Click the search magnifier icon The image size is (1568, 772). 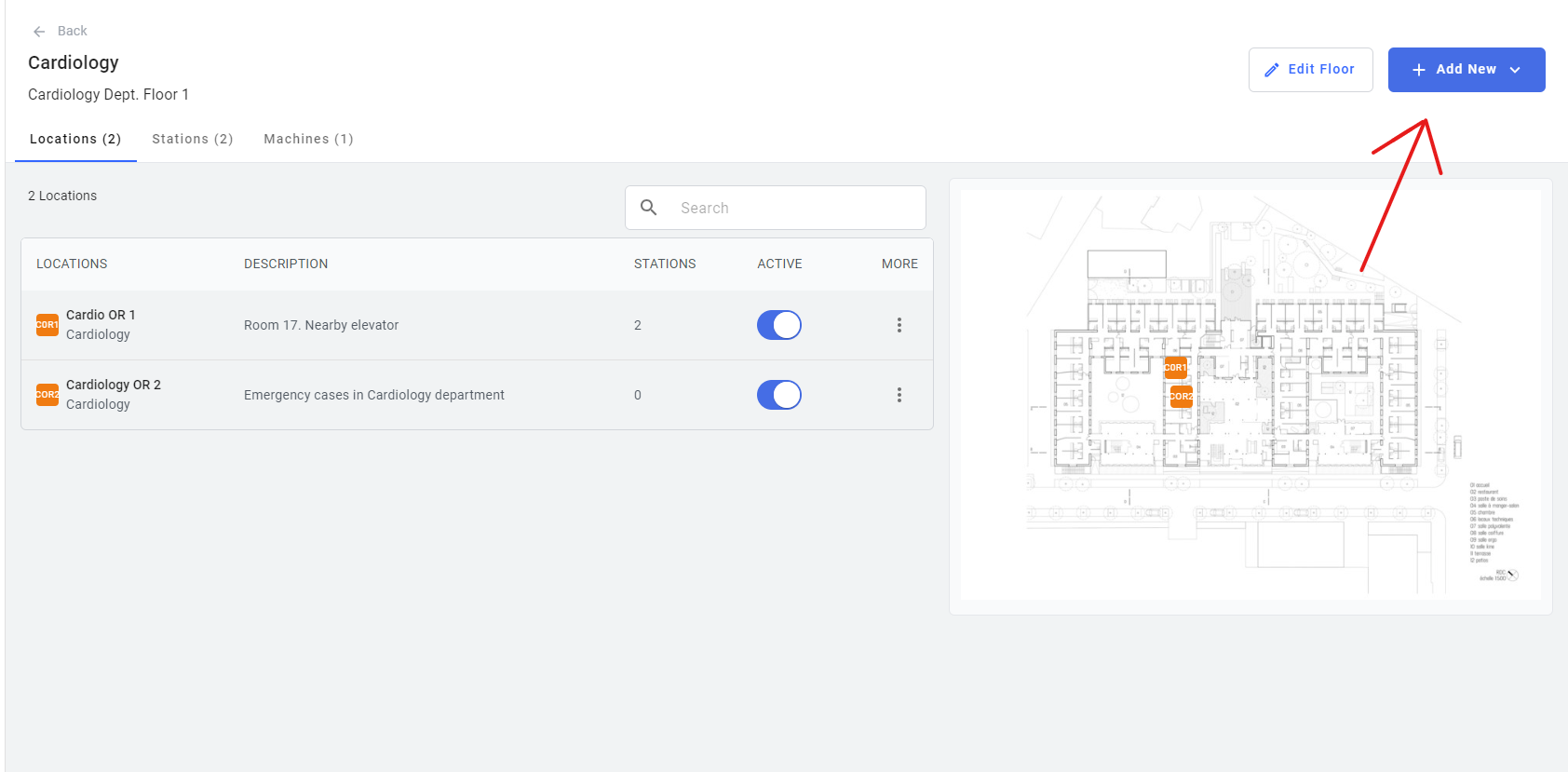(x=649, y=208)
